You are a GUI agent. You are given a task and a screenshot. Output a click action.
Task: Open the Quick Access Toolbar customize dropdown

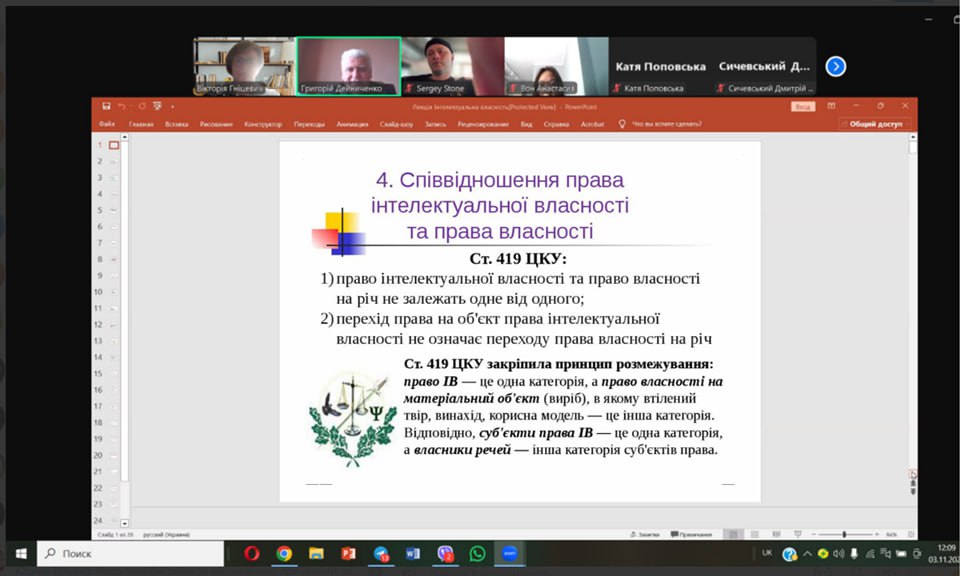coord(171,106)
